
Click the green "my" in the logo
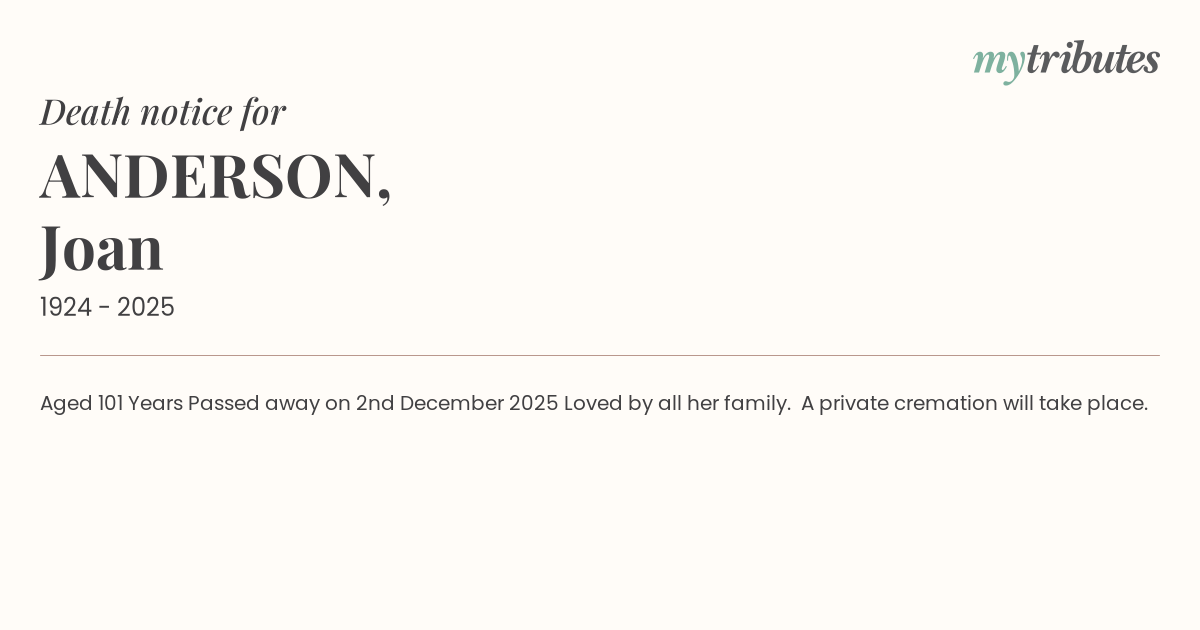998,62
